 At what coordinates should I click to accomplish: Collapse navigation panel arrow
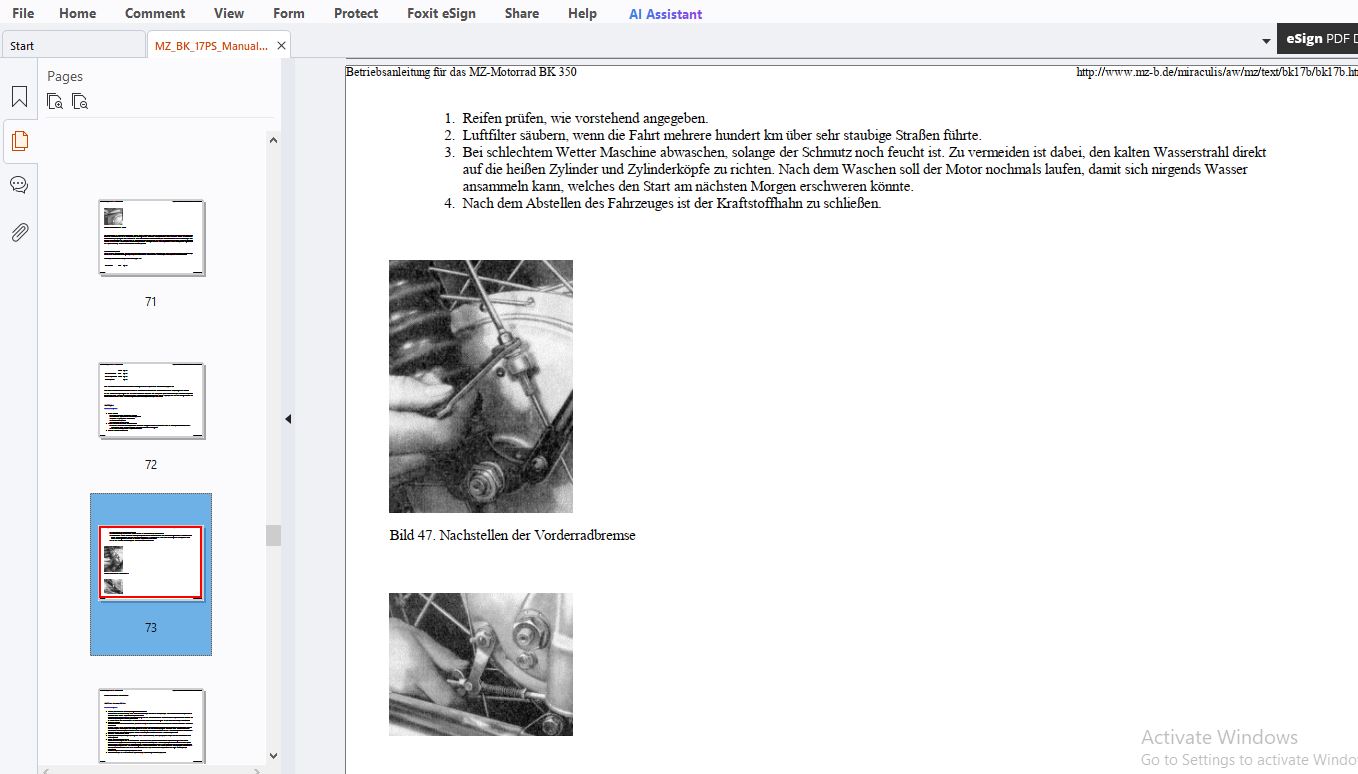[288, 419]
